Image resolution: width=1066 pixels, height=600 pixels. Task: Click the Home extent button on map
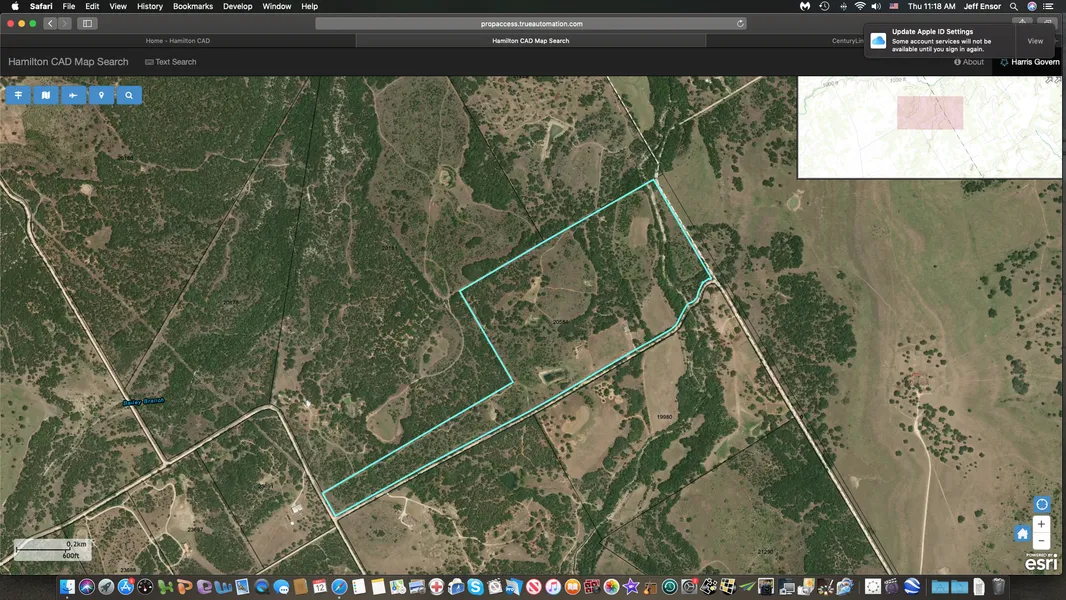1022,534
